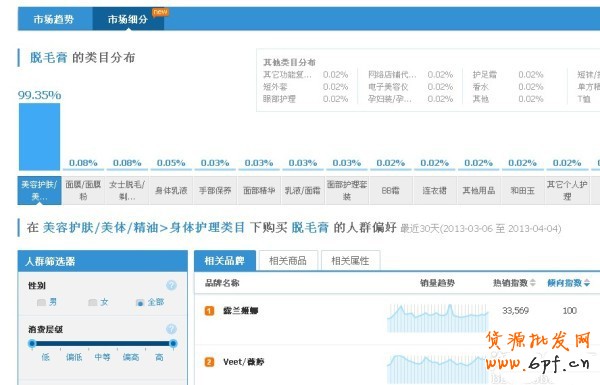Click the 销量趋势 column header
600x385 pixels.
tap(437, 283)
